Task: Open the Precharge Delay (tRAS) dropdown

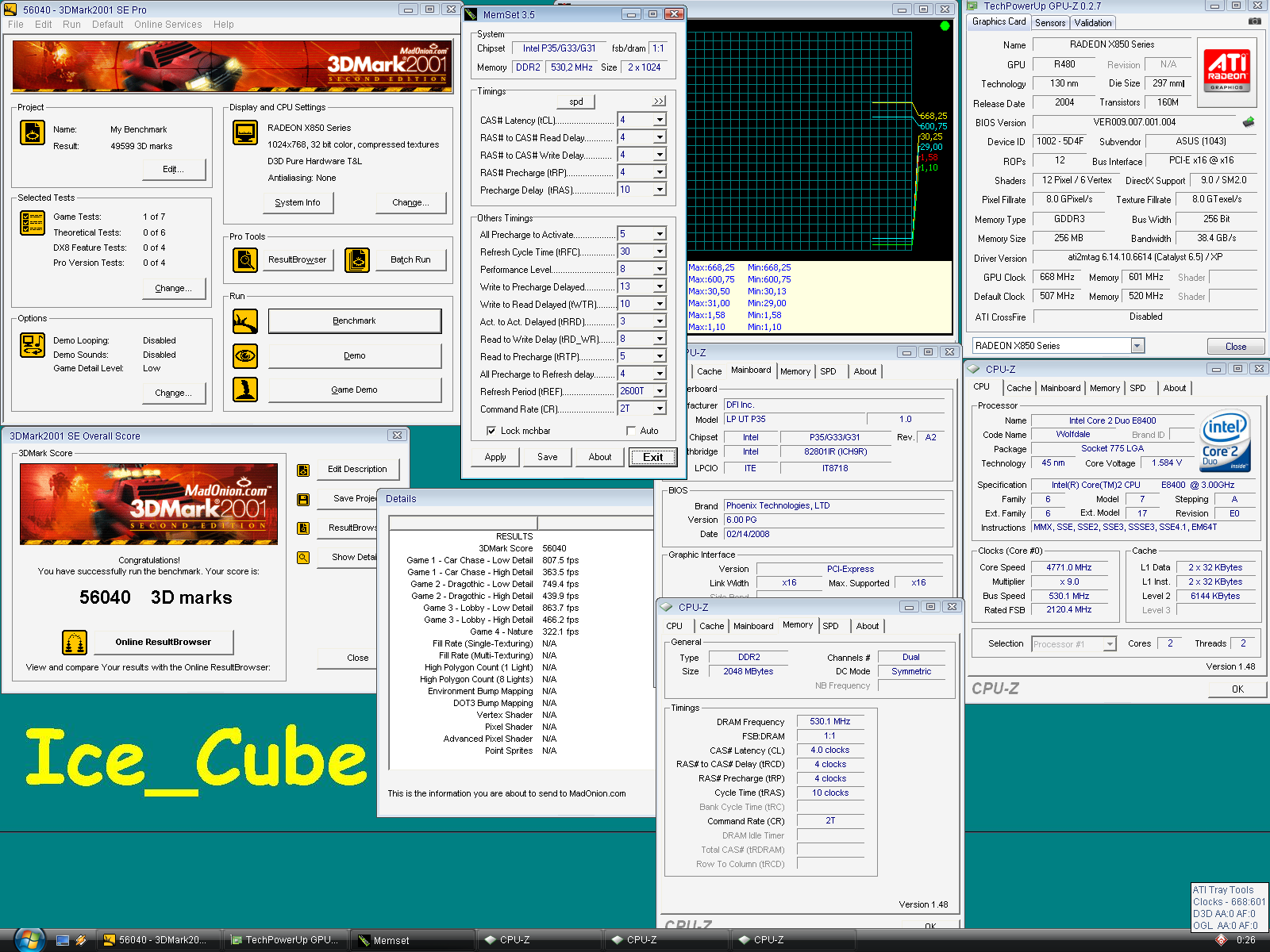Action: [x=660, y=190]
